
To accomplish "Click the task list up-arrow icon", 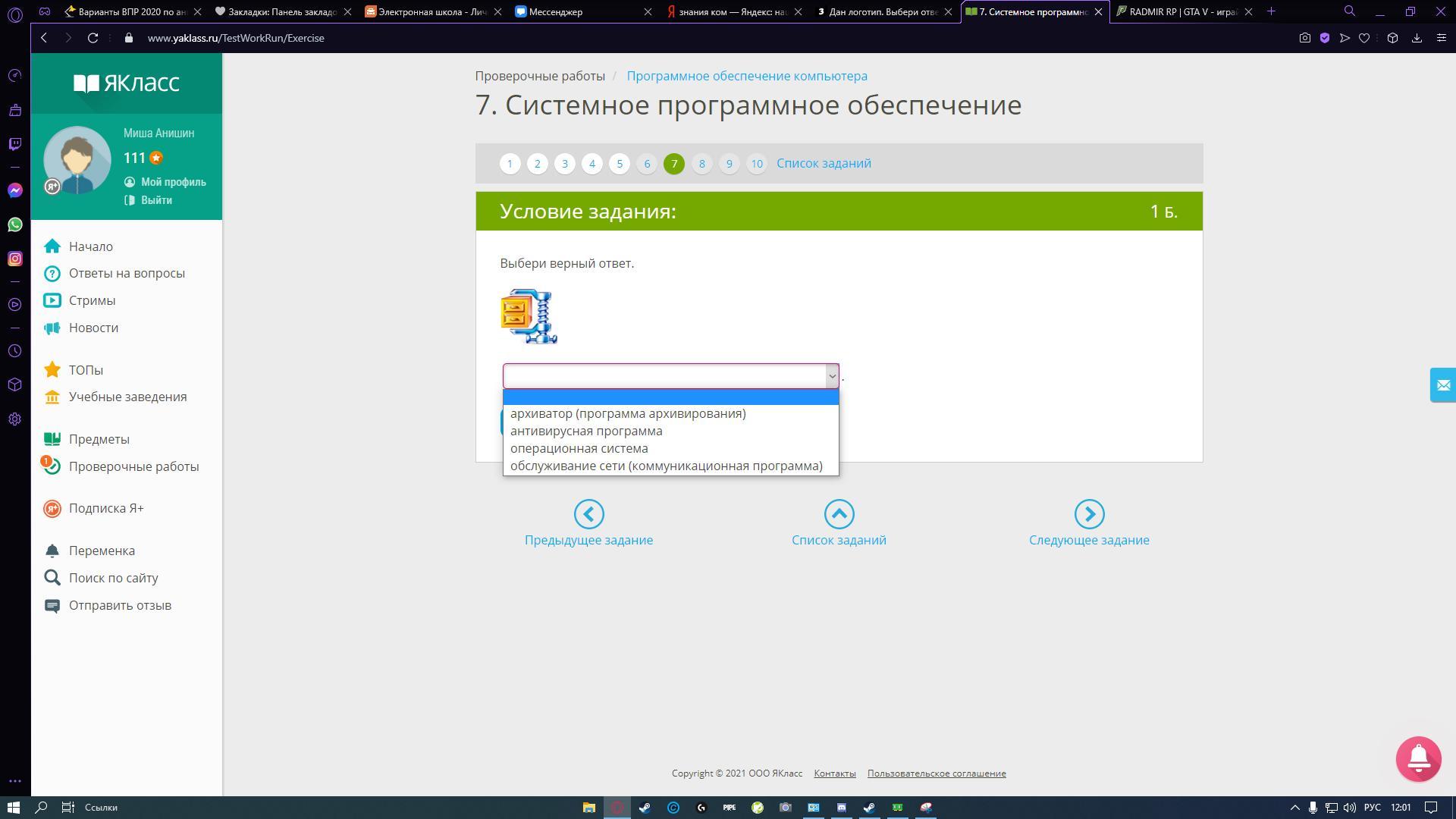I will [x=839, y=514].
